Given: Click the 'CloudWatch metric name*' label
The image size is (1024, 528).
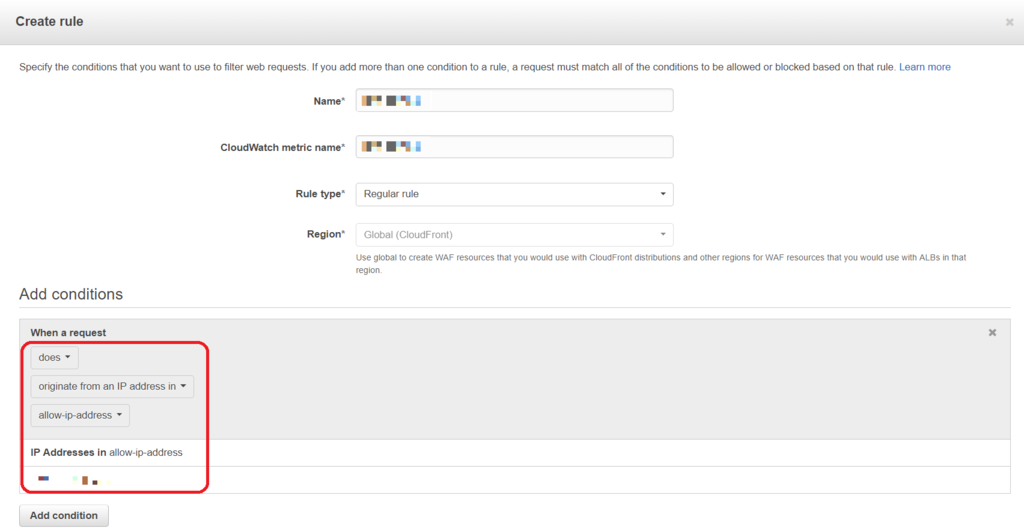Looking at the screenshot, I should click(282, 147).
